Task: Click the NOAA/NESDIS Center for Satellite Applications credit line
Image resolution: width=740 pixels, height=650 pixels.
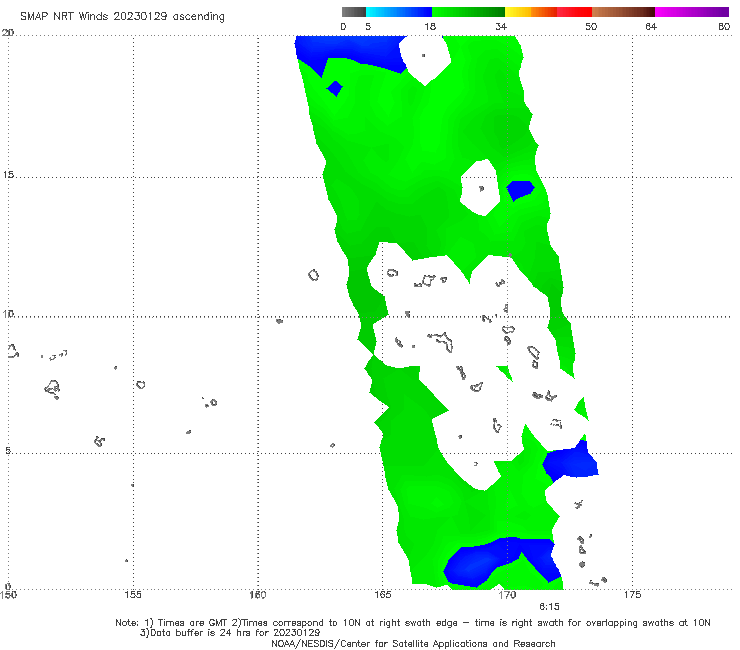Action: (413, 644)
